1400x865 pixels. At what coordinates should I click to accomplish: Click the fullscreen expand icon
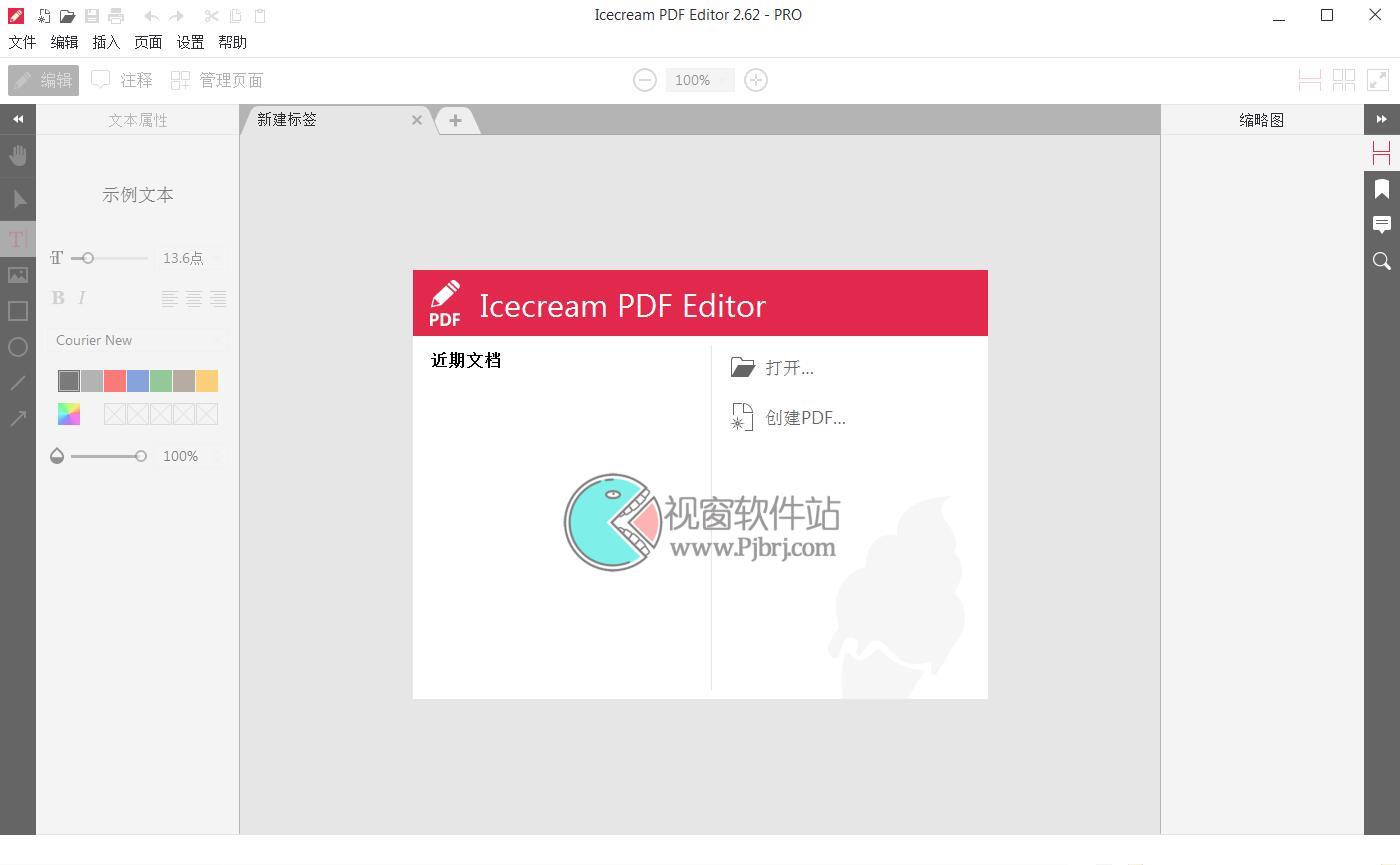pos(1378,80)
